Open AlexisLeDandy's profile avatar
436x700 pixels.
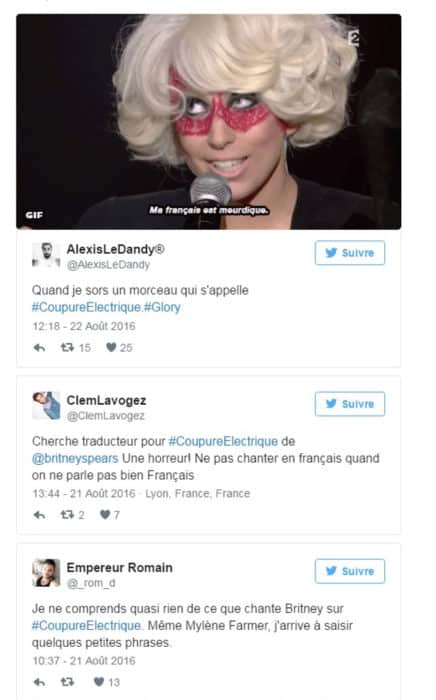coord(46,255)
